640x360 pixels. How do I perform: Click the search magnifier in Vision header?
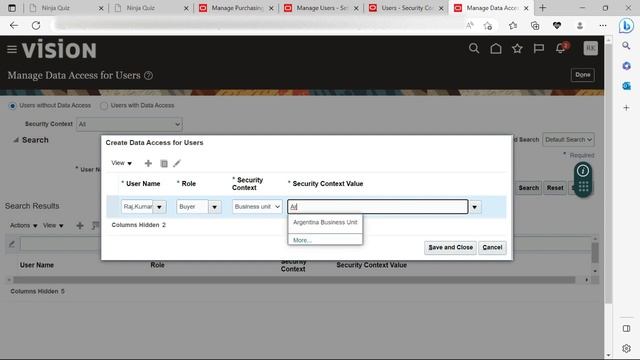coord(474,49)
